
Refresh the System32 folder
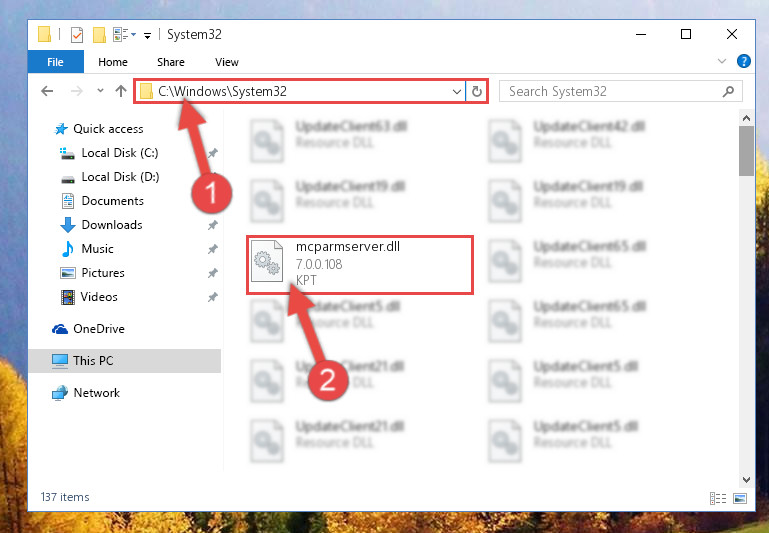(x=477, y=92)
